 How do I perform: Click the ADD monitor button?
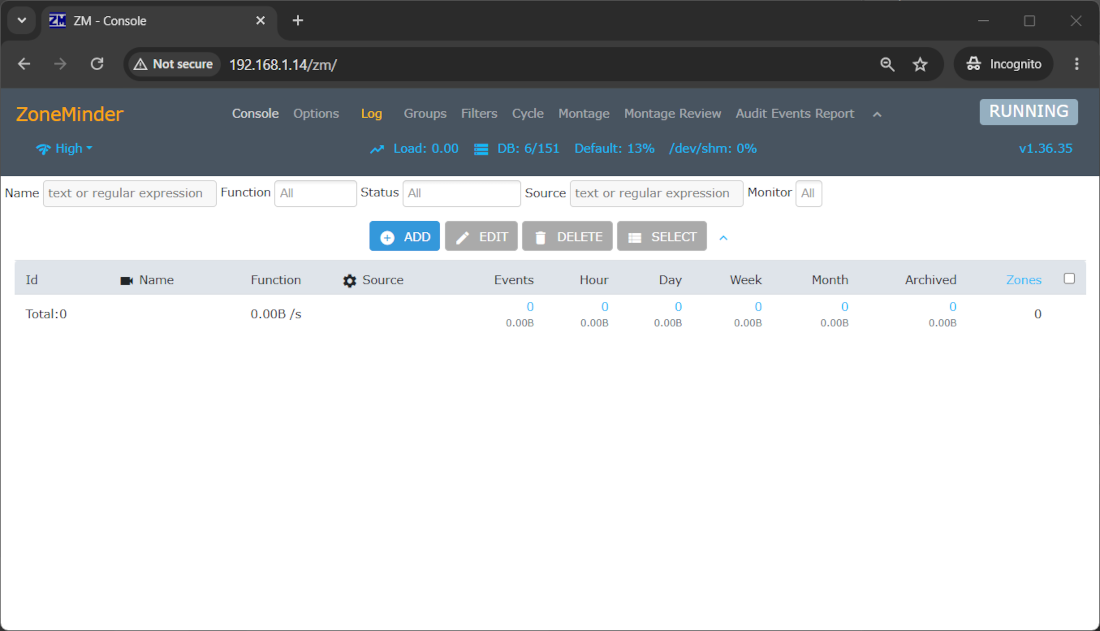(x=405, y=237)
